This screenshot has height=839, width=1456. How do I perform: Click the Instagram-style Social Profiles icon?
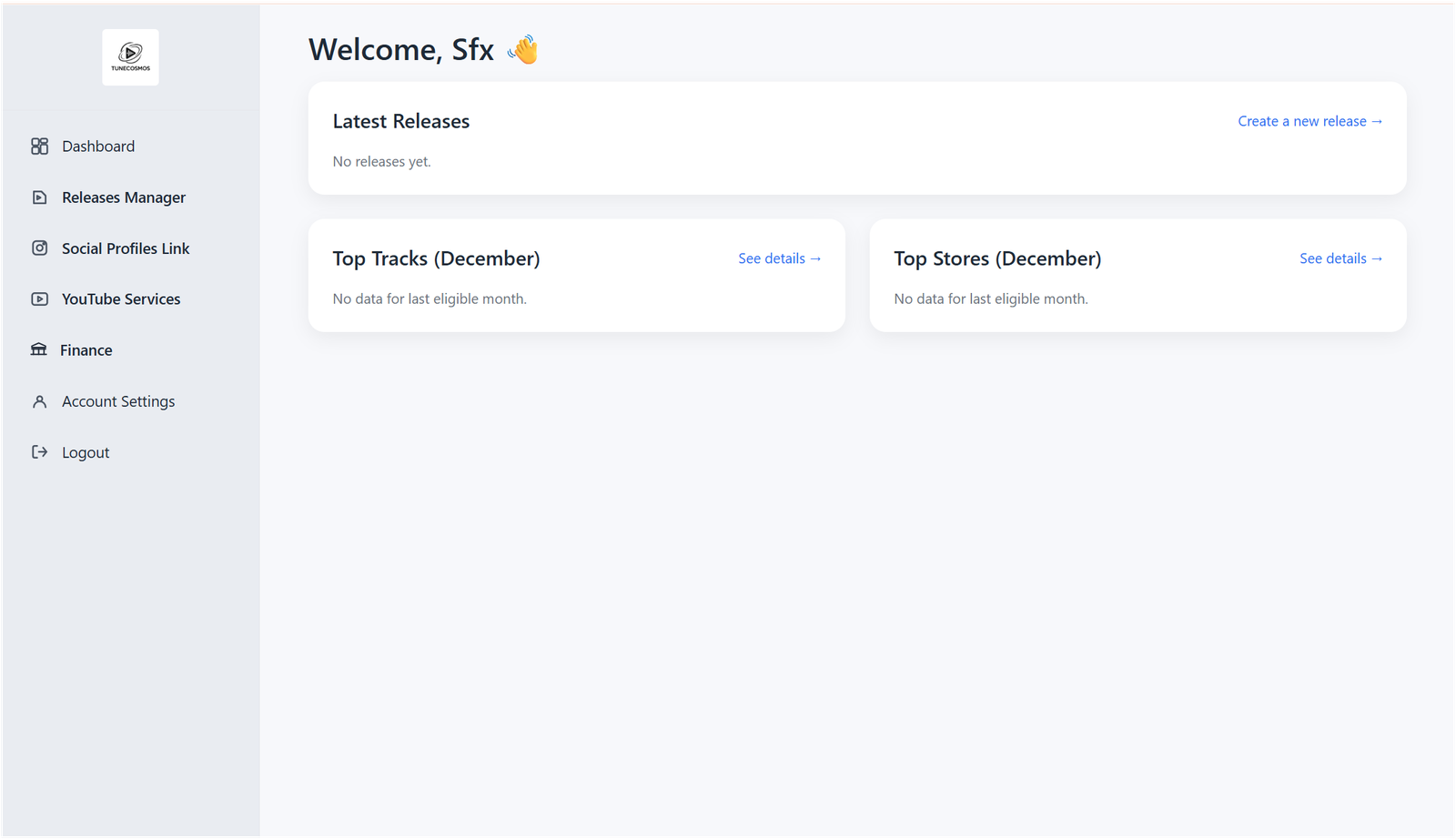click(x=39, y=248)
